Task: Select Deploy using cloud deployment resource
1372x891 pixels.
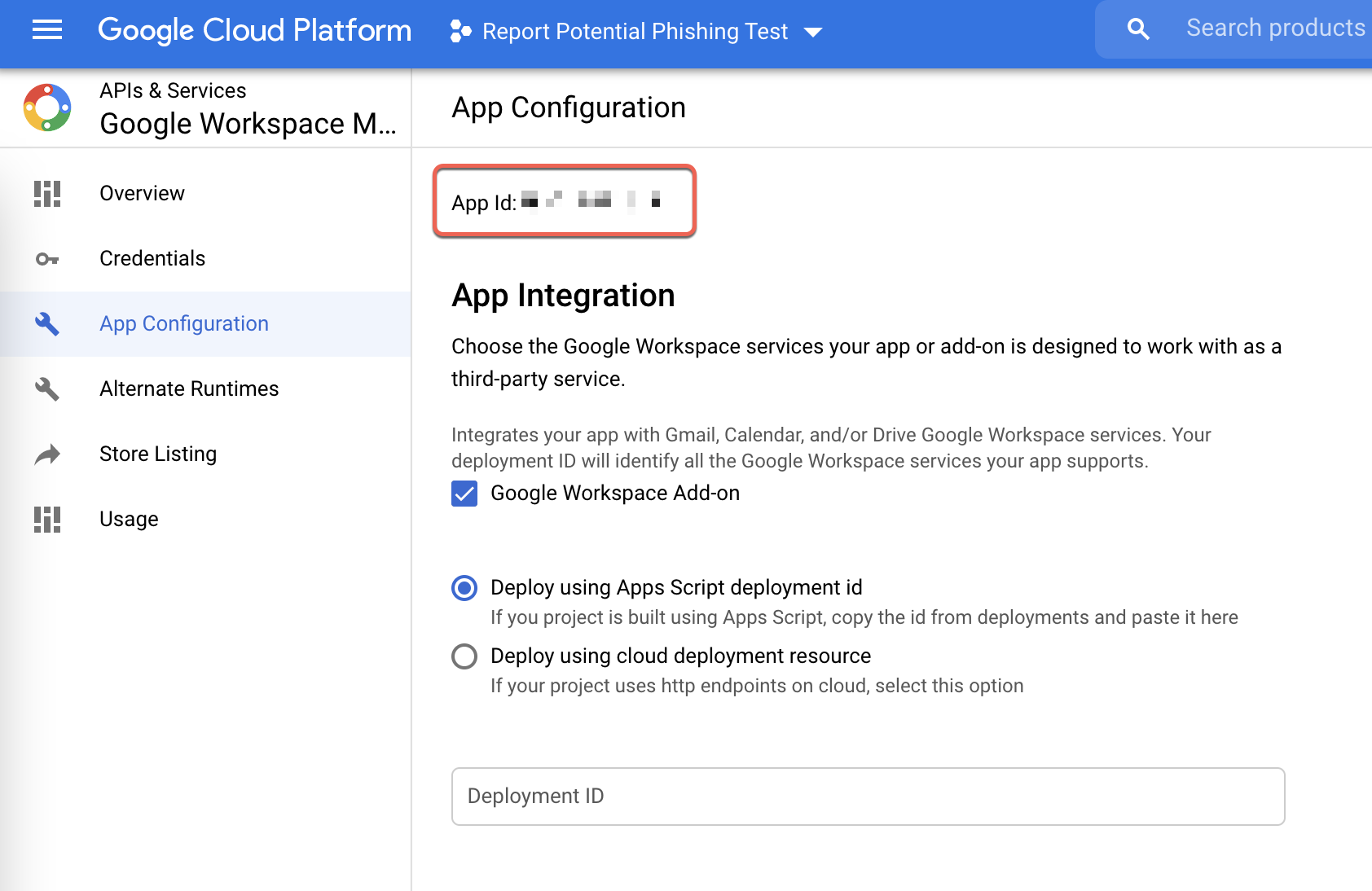Action: 464,656
